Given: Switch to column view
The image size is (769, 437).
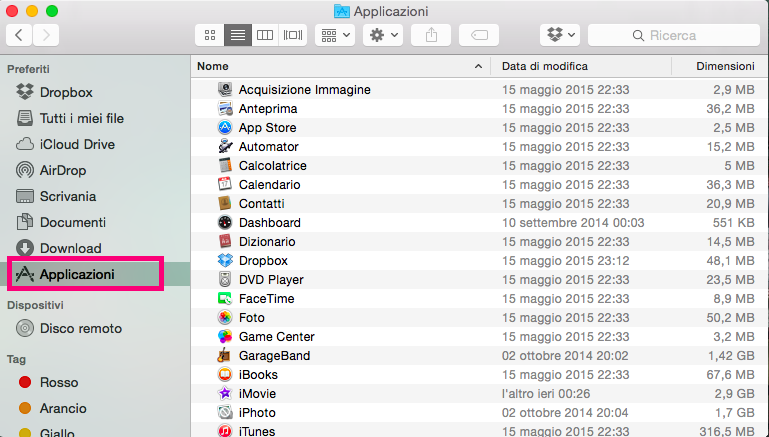Looking at the screenshot, I should [x=265, y=35].
